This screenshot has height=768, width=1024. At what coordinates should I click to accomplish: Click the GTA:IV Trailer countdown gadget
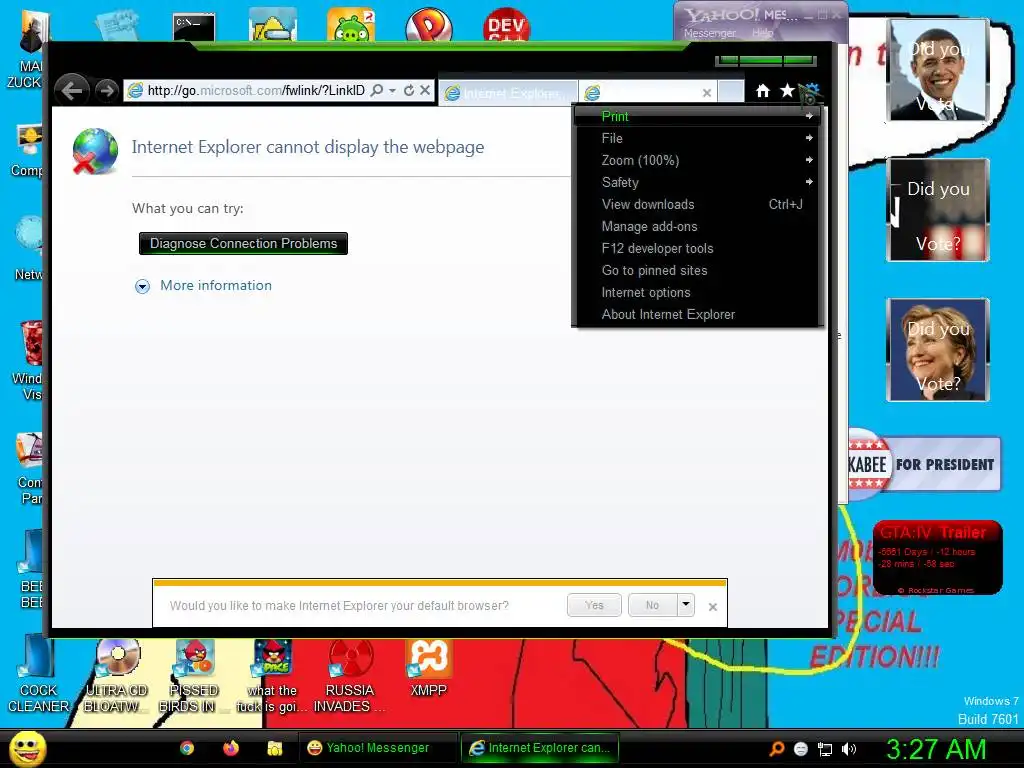pos(938,558)
